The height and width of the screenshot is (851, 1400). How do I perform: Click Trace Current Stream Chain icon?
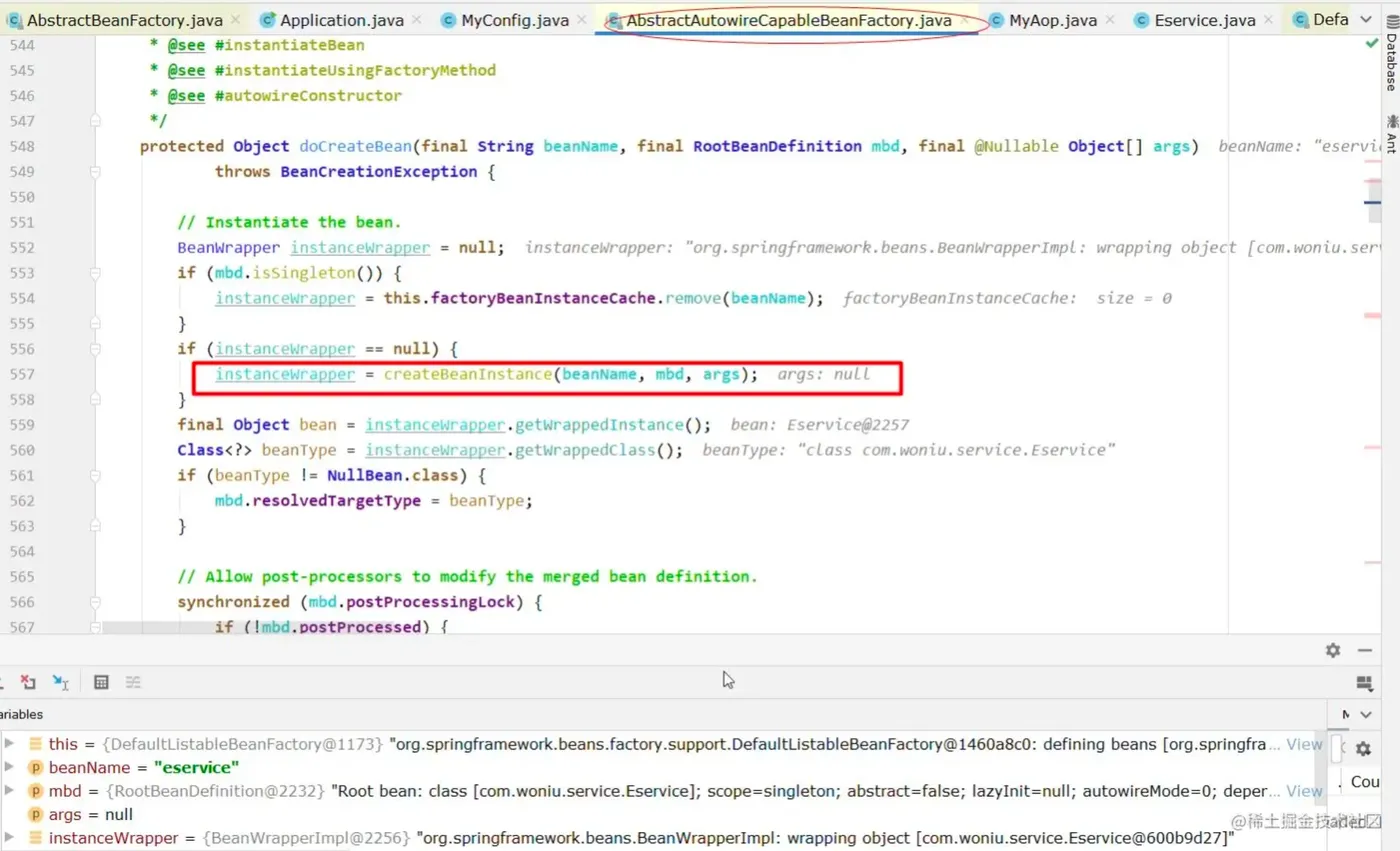(x=133, y=682)
